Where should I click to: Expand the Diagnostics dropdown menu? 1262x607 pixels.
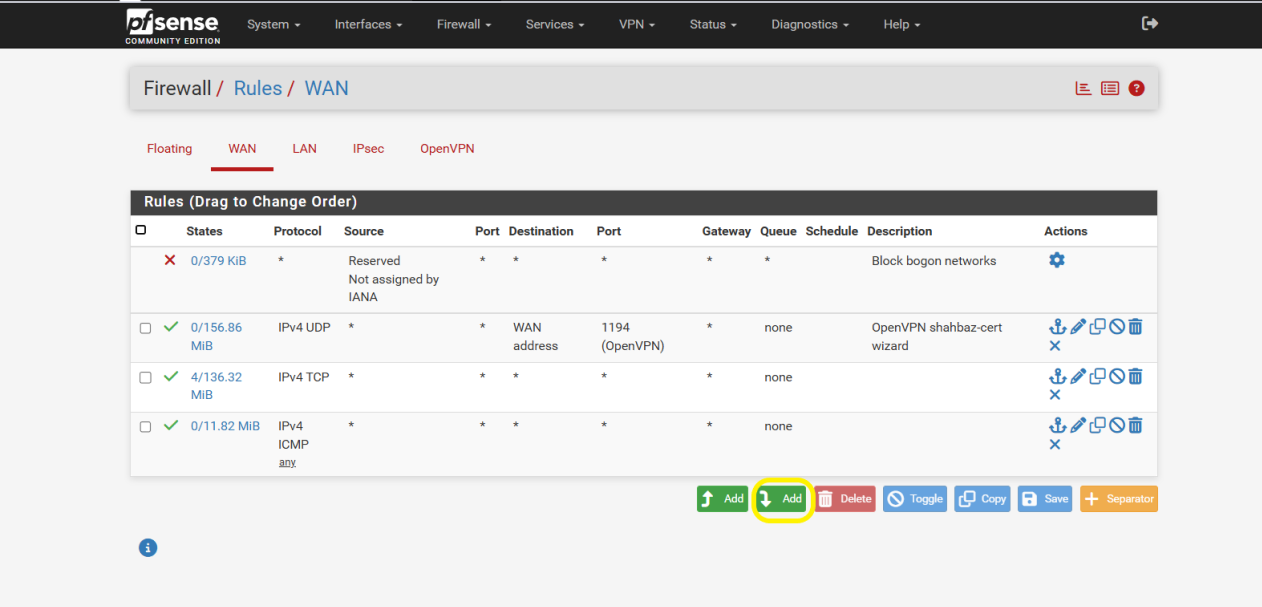pos(809,24)
